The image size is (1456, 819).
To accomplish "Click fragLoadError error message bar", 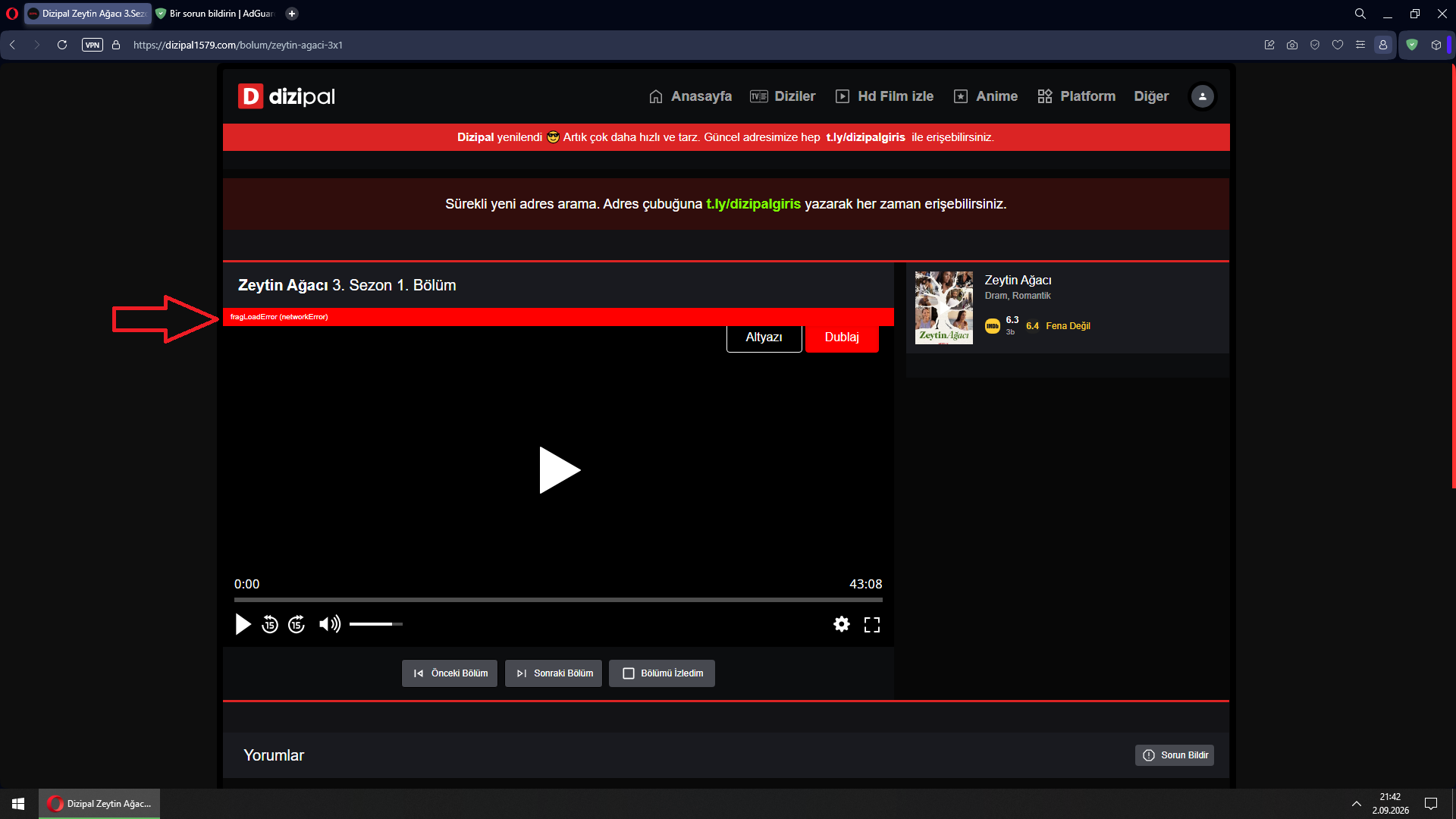I will pyautogui.click(x=558, y=317).
